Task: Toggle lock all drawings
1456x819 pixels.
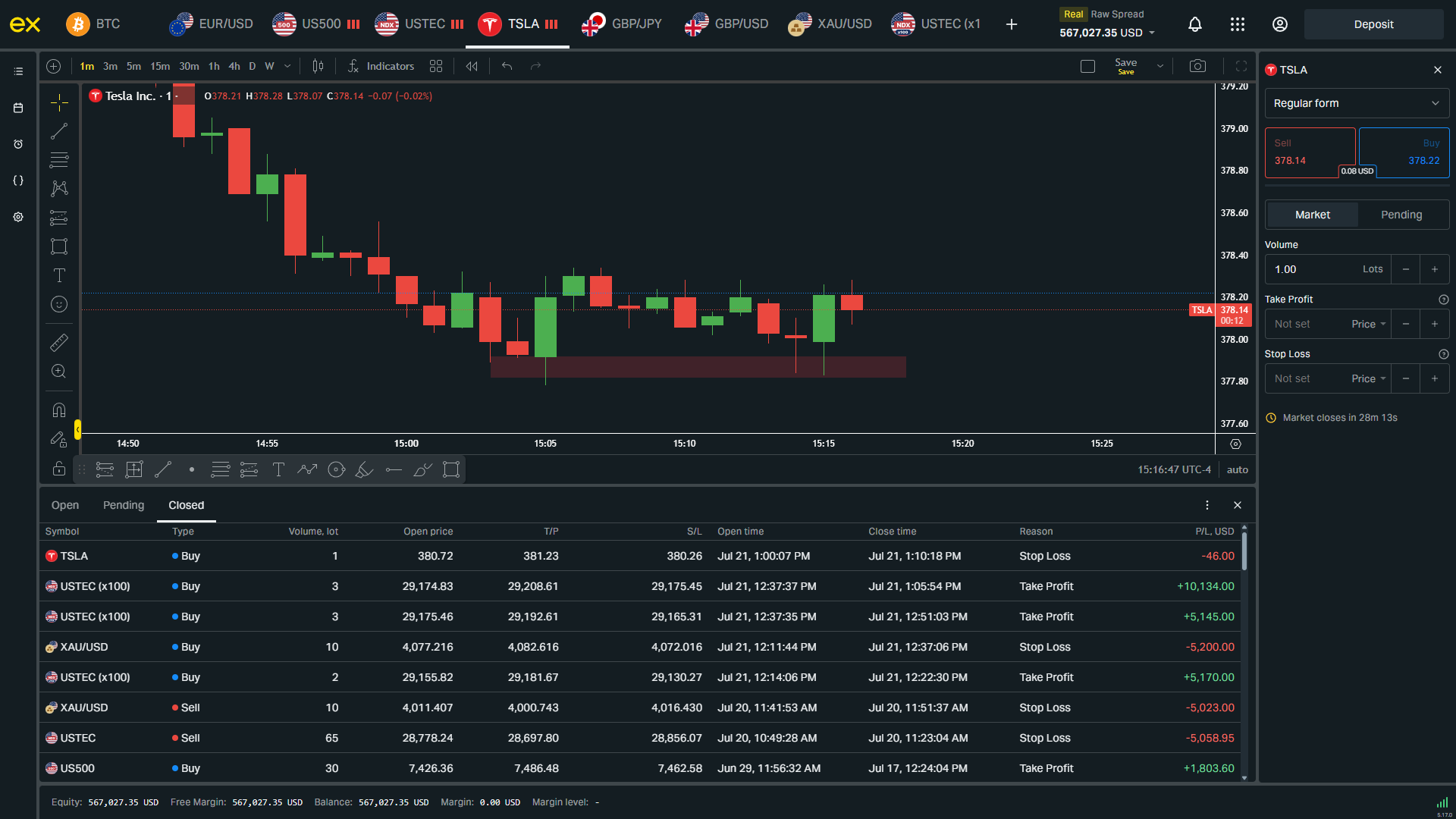Action: click(59, 469)
